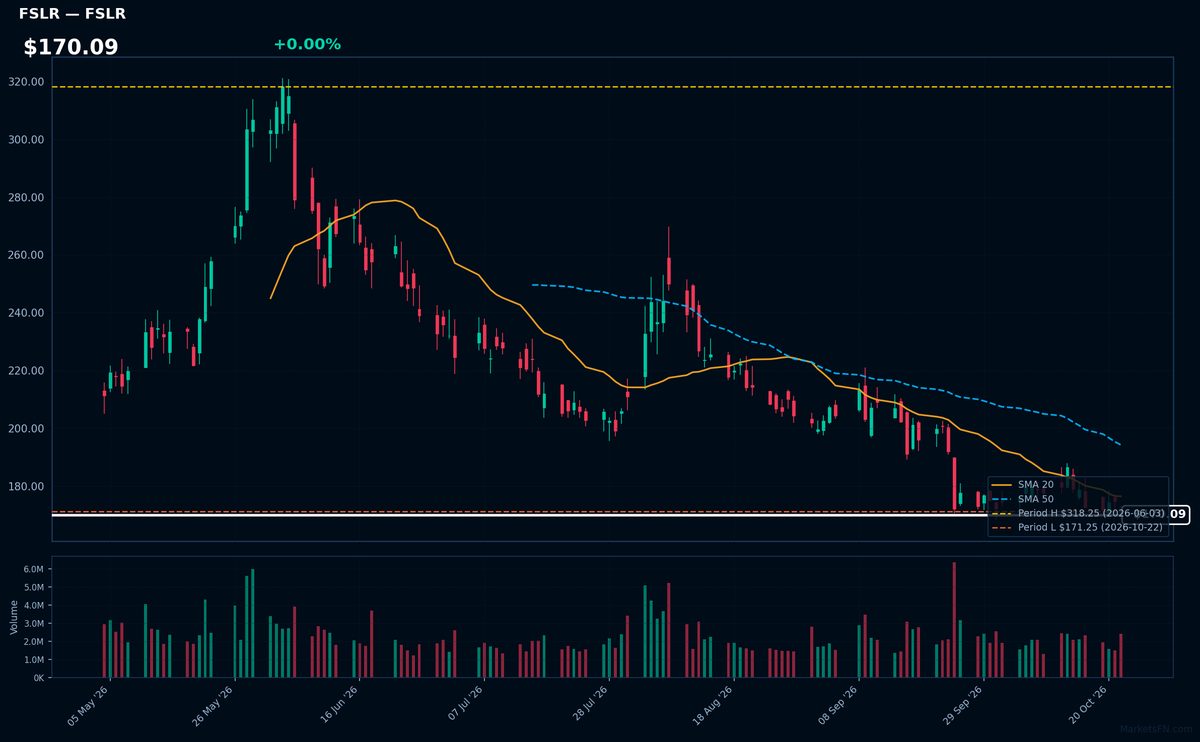
Task: Click the 26 May '26 date label
Action: click(213, 704)
